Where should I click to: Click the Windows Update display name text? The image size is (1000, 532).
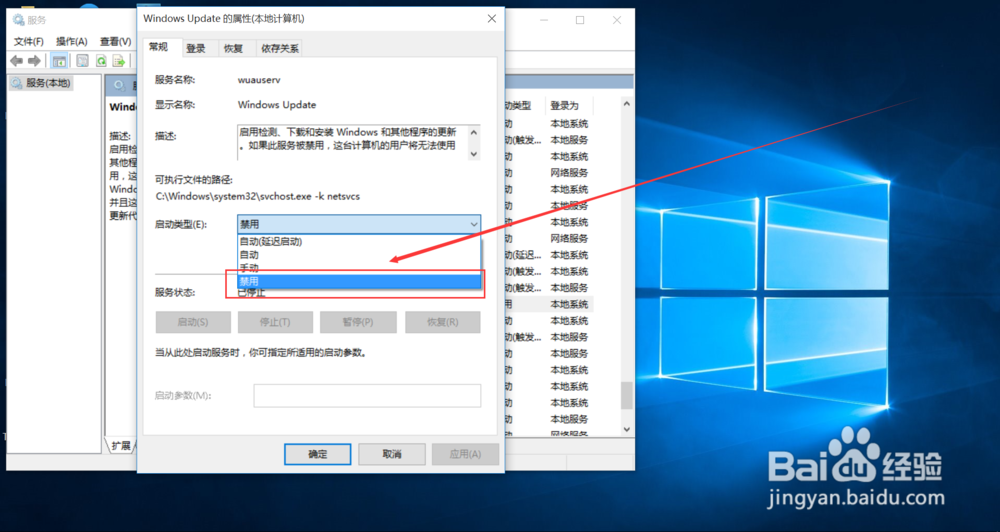[277, 105]
